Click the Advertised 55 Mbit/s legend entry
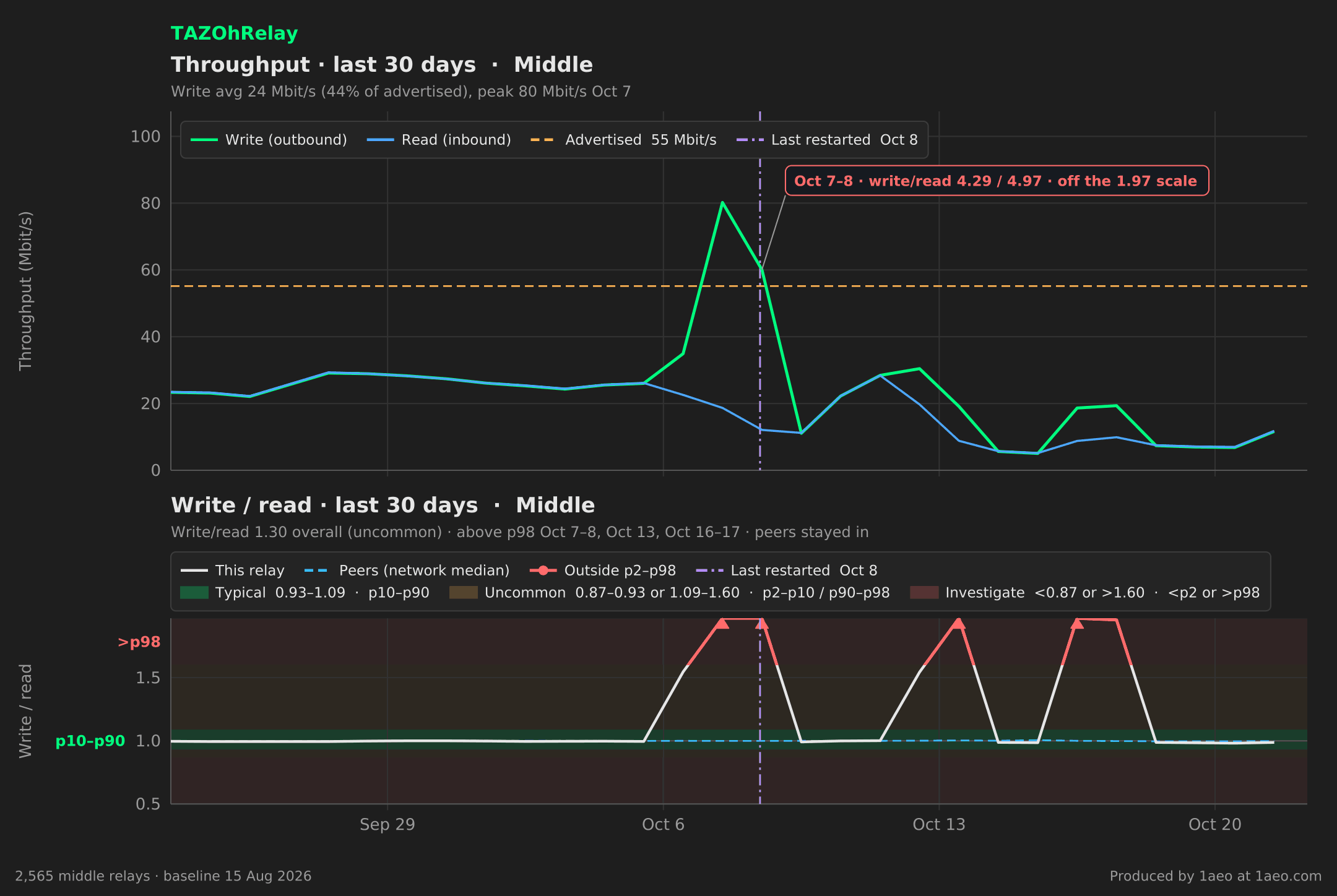 coord(623,140)
